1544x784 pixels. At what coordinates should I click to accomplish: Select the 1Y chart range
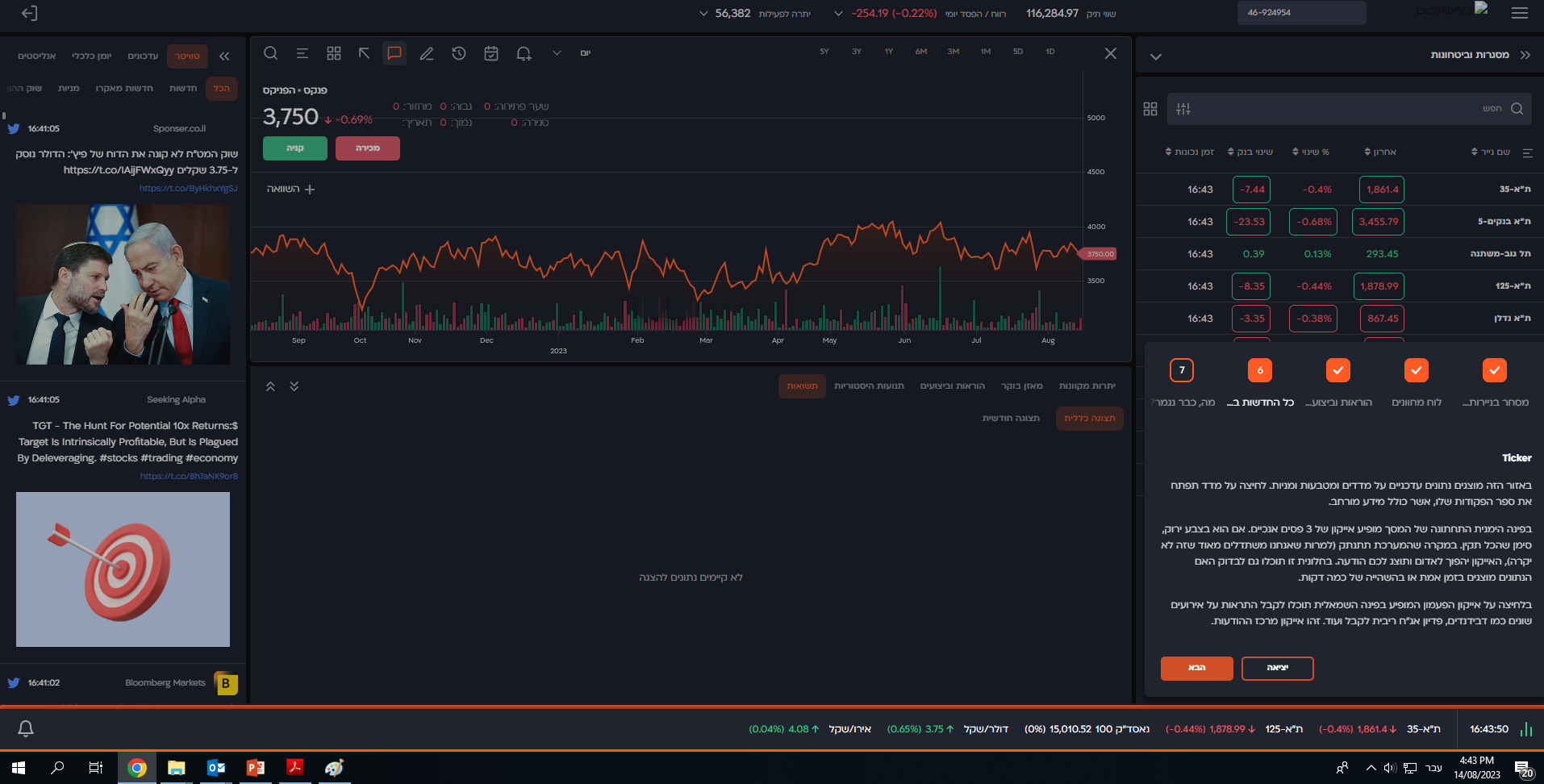click(x=889, y=52)
